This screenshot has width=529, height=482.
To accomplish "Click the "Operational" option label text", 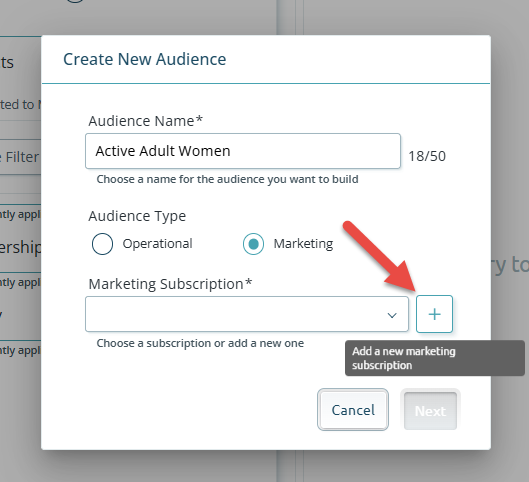I will 158,244.
